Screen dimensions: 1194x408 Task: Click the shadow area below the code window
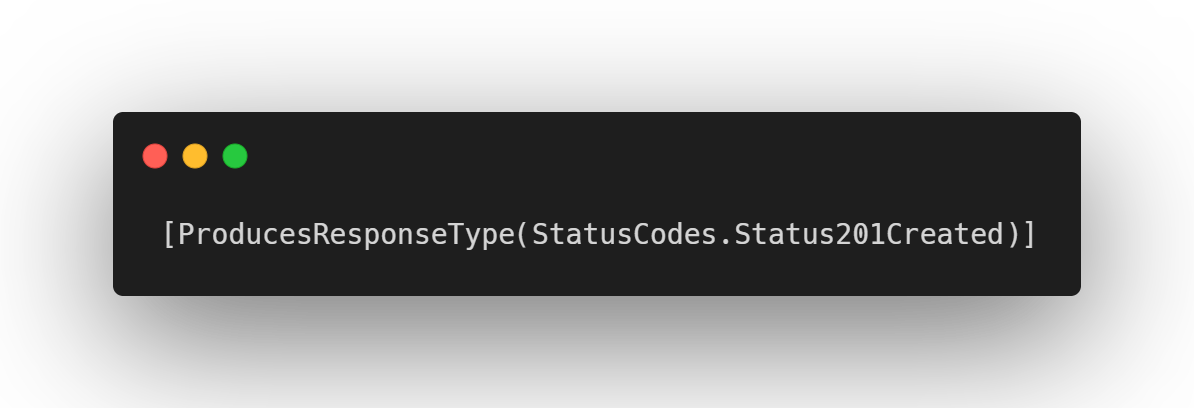pyautogui.click(x=597, y=335)
